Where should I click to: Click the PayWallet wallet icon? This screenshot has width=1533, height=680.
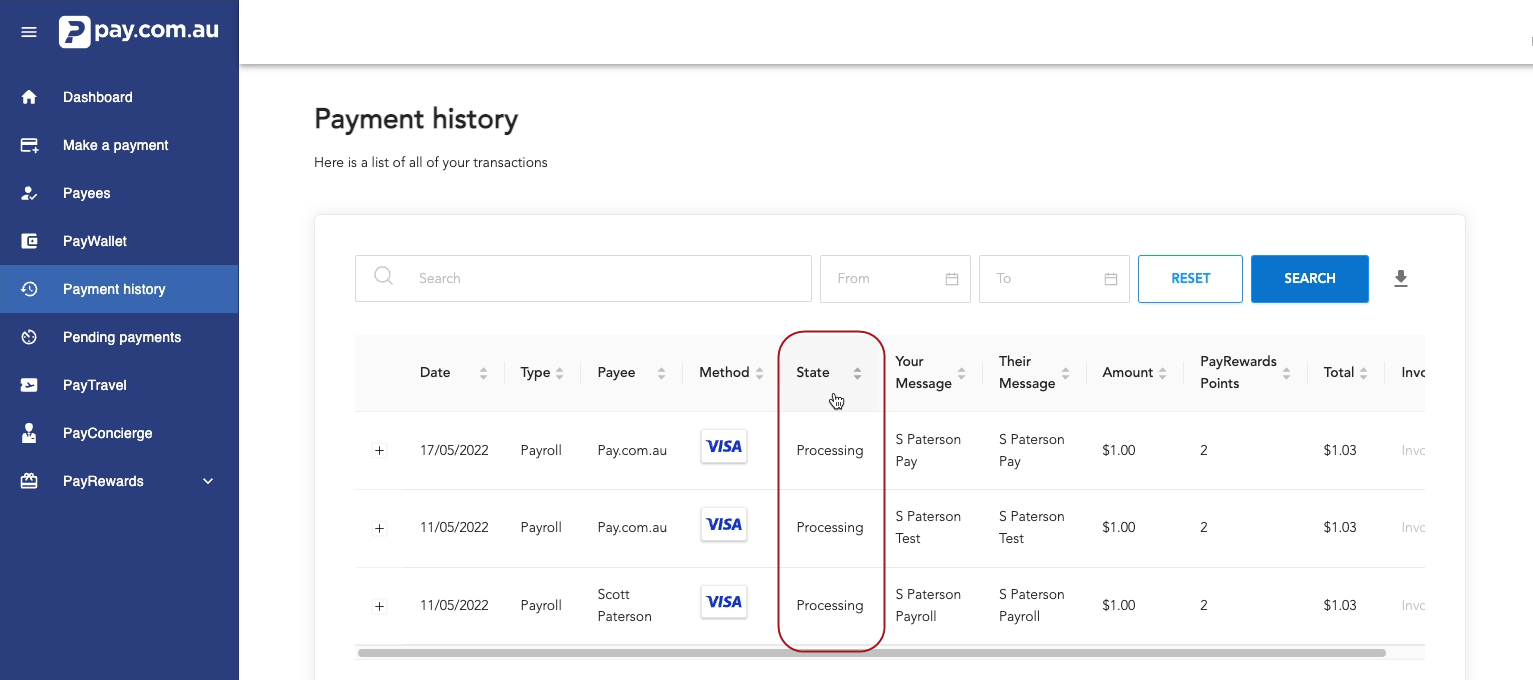(29, 241)
